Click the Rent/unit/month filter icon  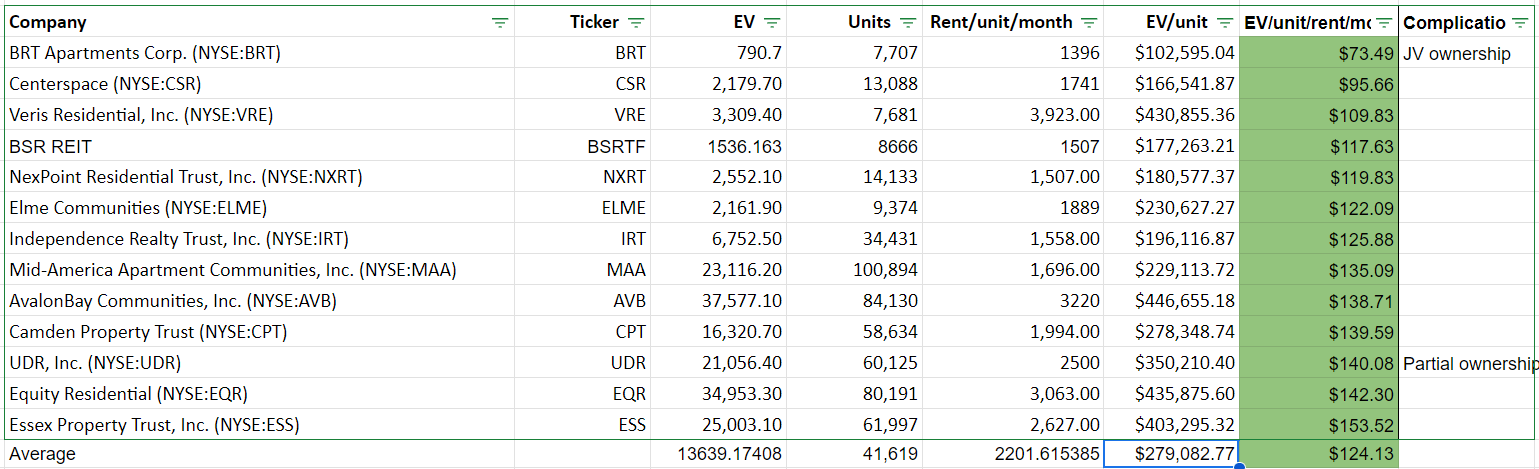coord(1088,22)
